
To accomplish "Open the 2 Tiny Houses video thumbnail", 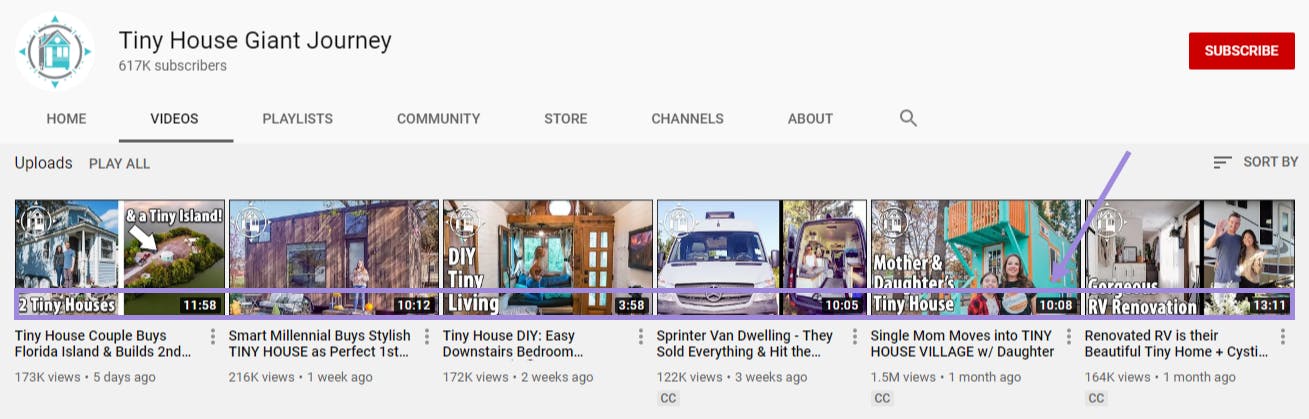I will 120,257.
